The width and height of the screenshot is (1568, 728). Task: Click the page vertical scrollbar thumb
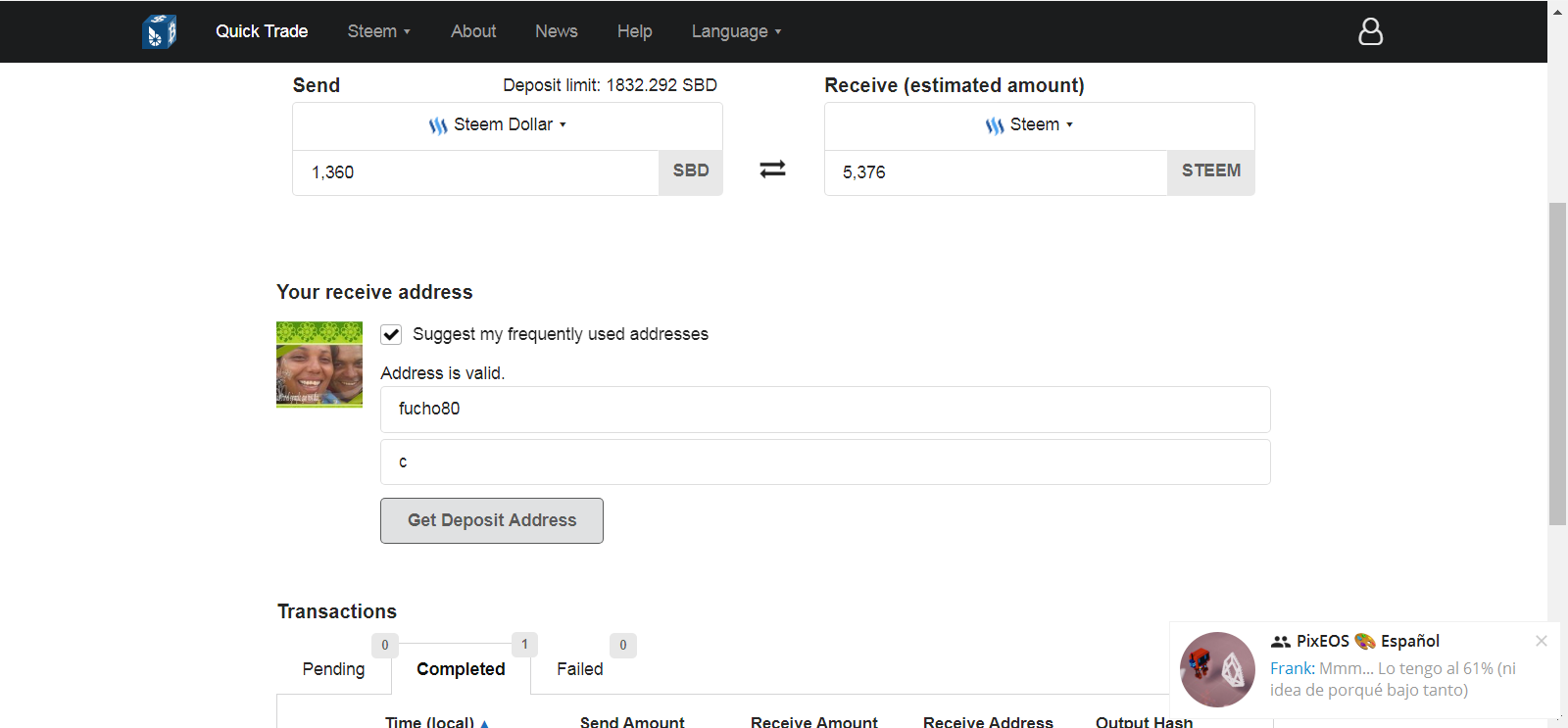(x=1557, y=364)
